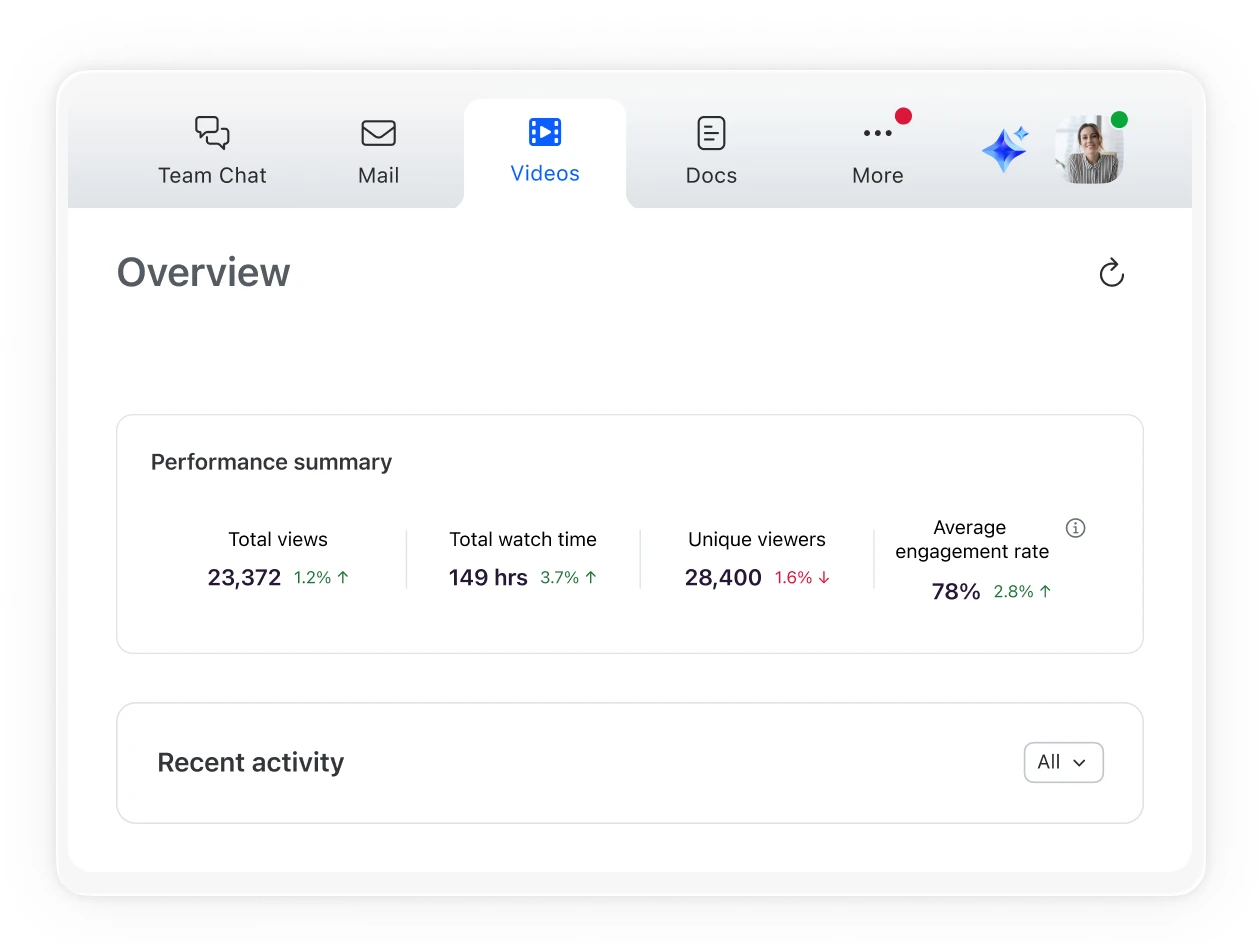Click the Videos film strip icon

click(545, 132)
